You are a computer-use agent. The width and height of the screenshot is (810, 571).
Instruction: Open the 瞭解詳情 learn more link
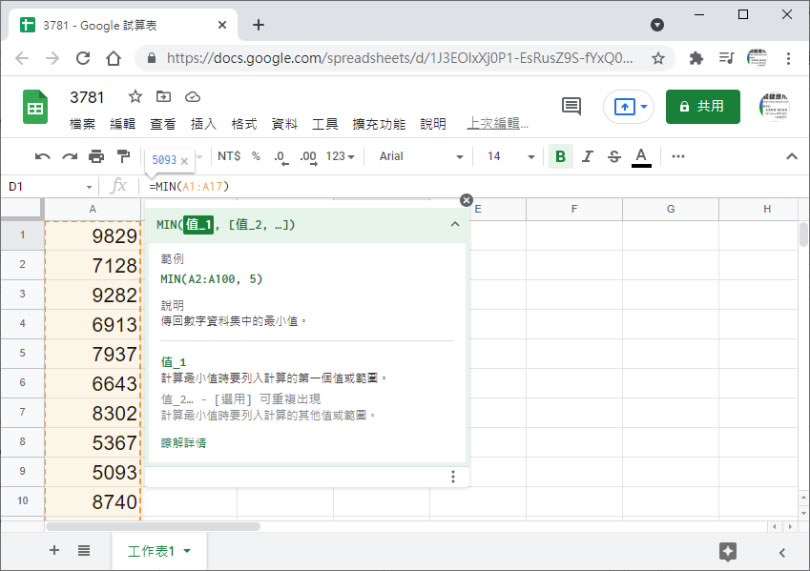click(183, 443)
